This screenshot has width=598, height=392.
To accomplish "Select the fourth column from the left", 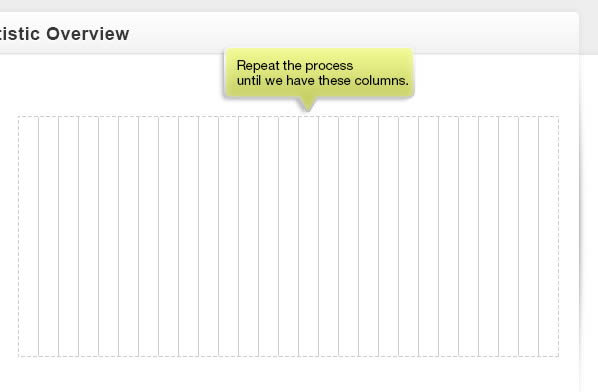I will tap(88, 236).
